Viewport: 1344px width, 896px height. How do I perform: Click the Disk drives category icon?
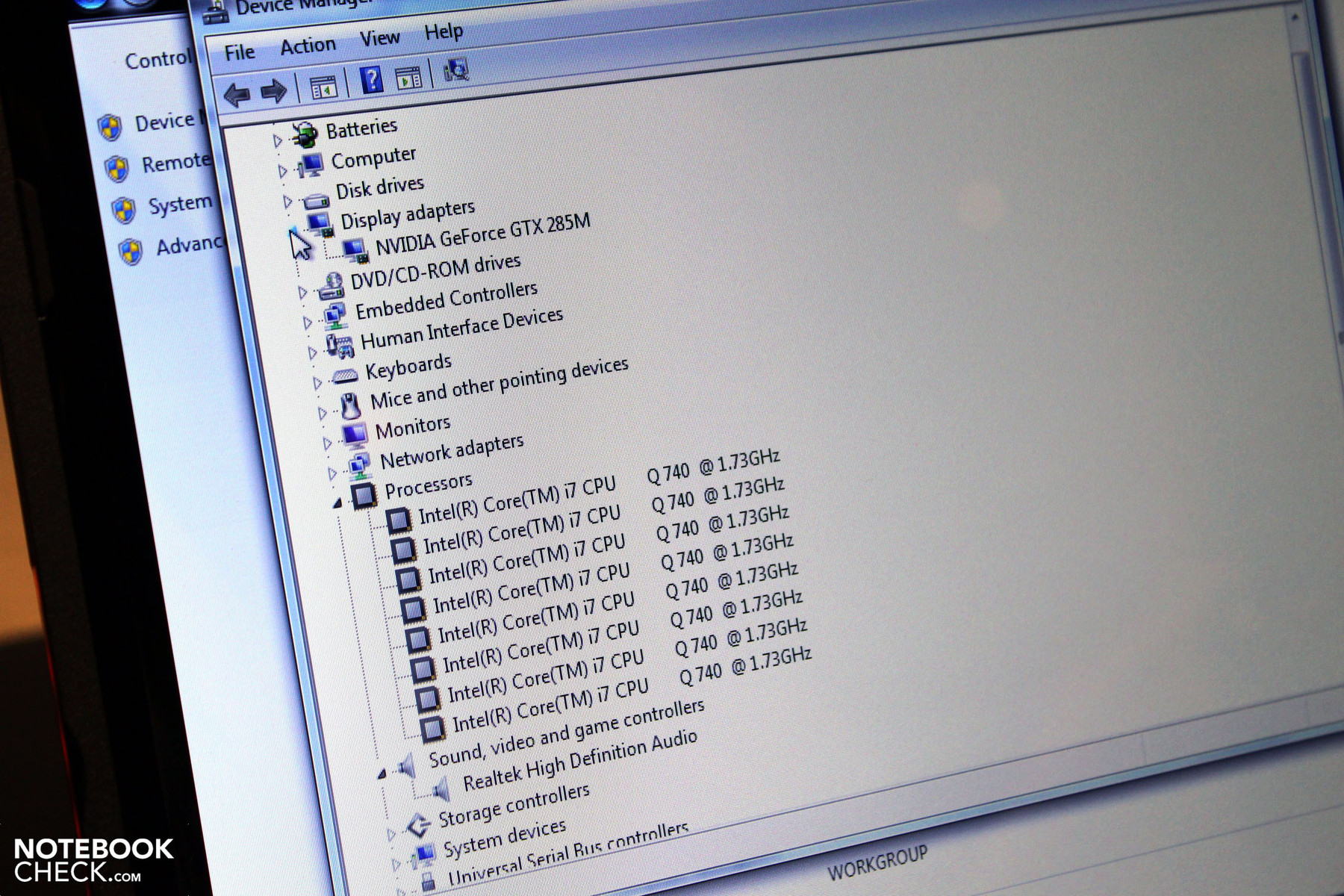tap(316, 199)
